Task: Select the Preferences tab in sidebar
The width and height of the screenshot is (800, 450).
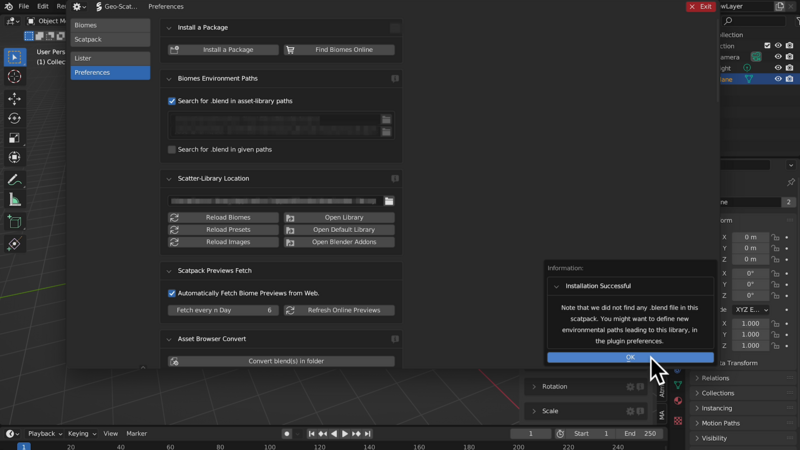Action: [x=110, y=72]
